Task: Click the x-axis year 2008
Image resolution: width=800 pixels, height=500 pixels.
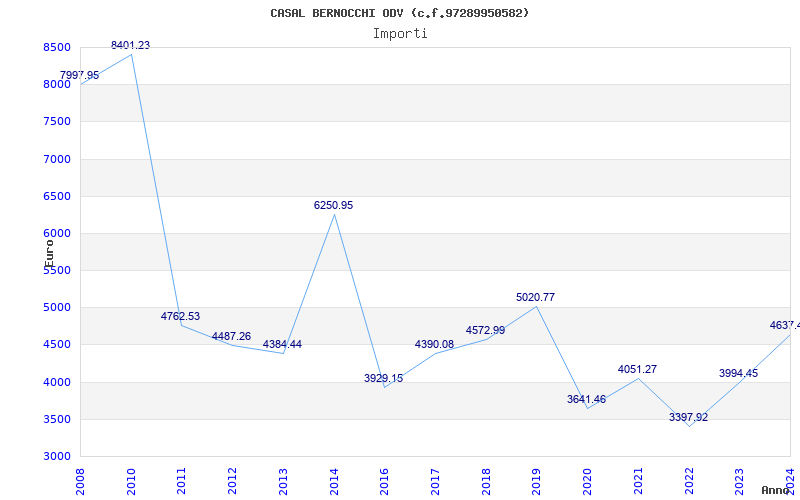Action: point(80,481)
